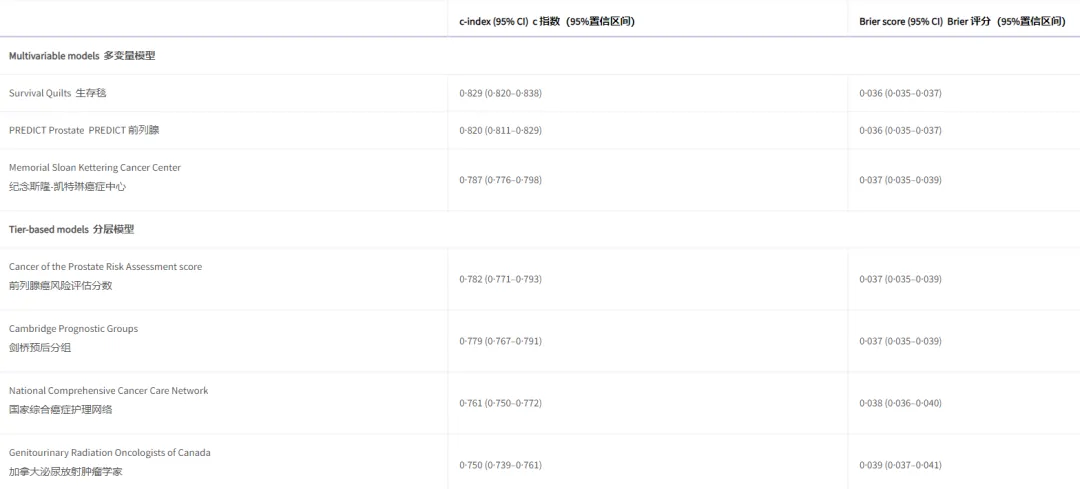Select c-index value 0·820 for PREDICT Prostate

[x=501, y=130]
